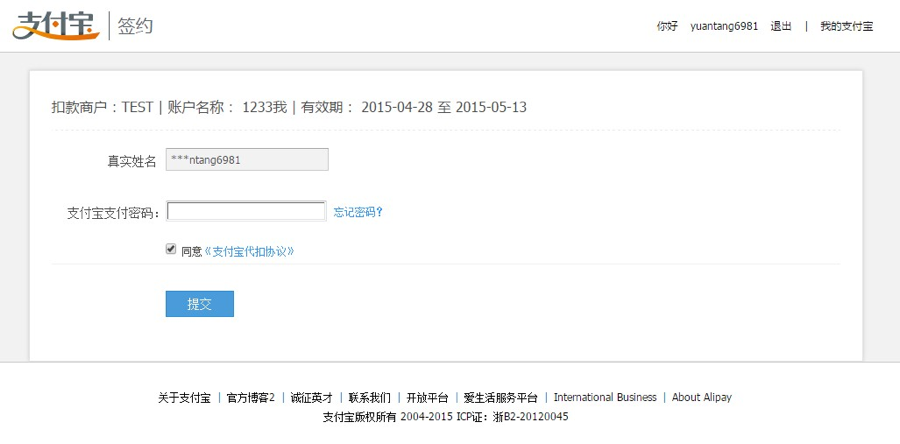900x444 pixels.
Task: Open 关于支付宝 in the footer
Action: 184,397
